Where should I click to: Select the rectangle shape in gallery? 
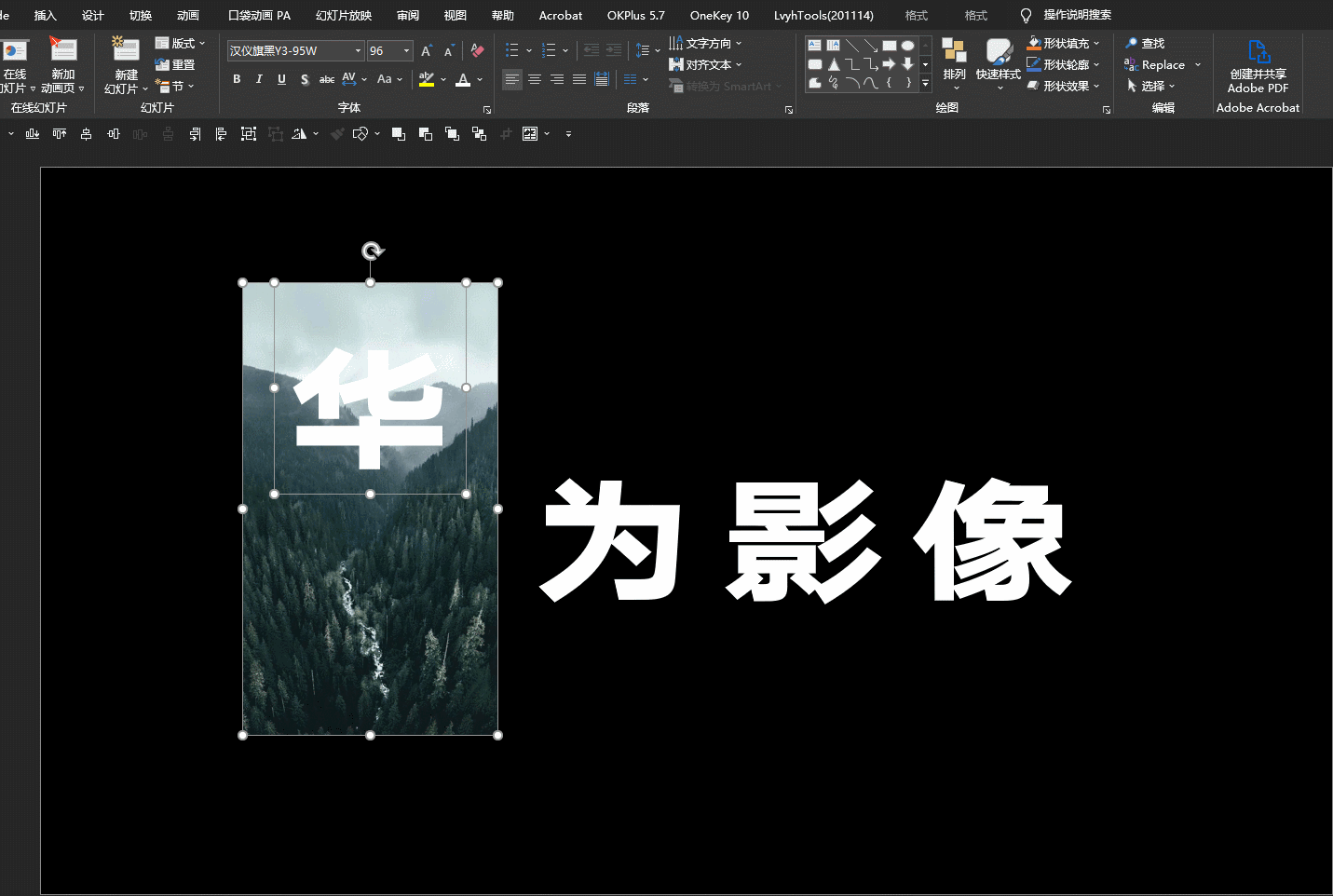(889, 45)
